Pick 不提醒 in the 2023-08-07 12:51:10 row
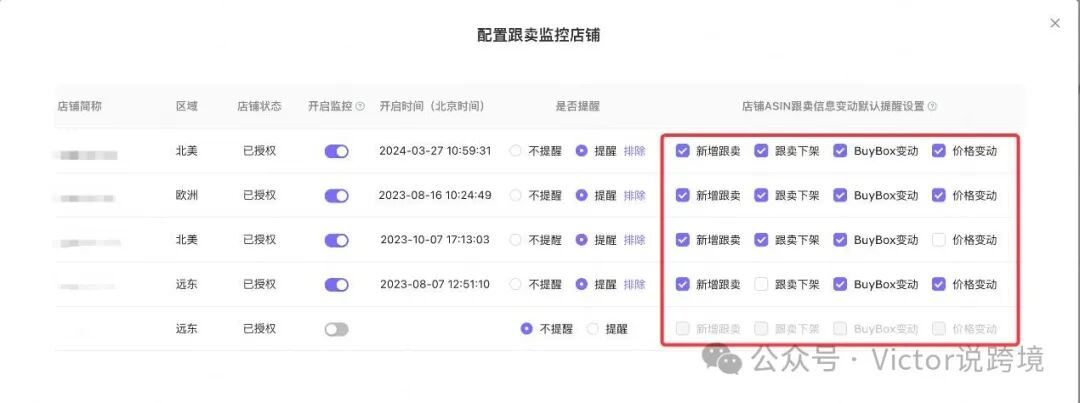This screenshot has height=403, width=1080. pyautogui.click(x=515, y=285)
